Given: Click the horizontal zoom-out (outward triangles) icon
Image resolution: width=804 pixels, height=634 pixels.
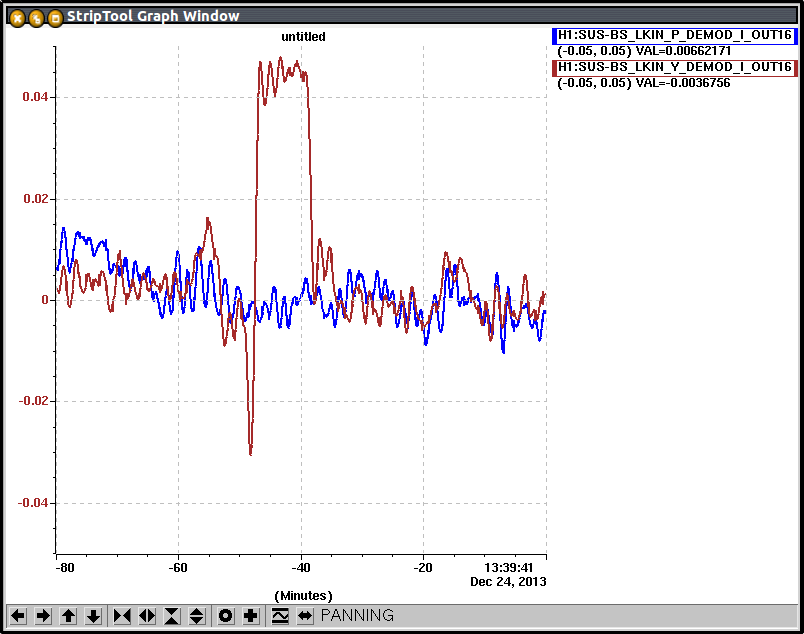Looking at the screenshot, I should 147,616.
